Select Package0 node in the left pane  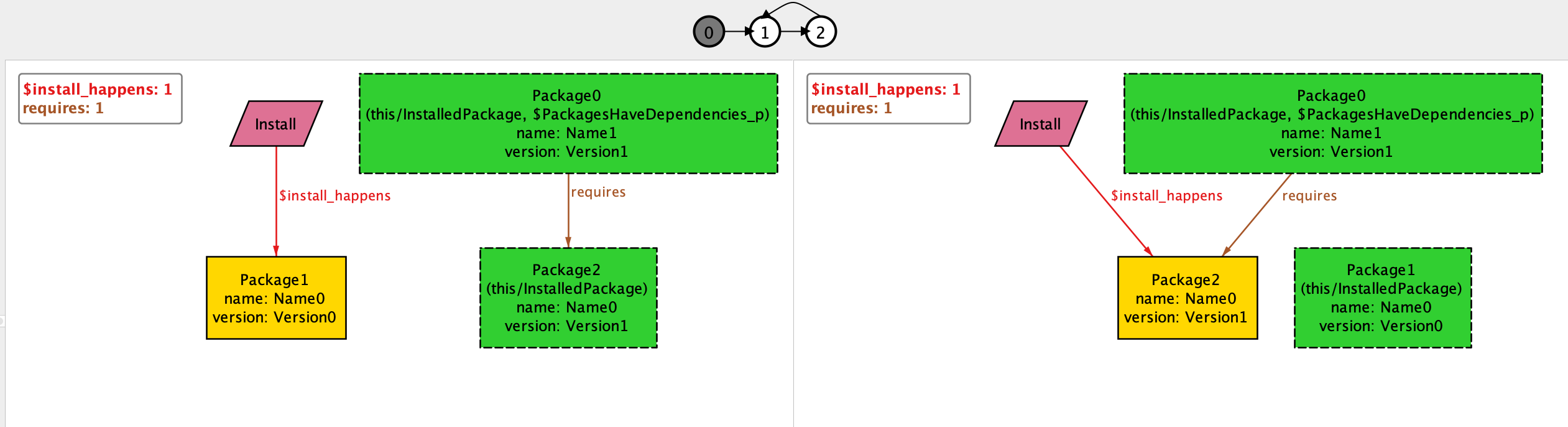coord(568,123)
